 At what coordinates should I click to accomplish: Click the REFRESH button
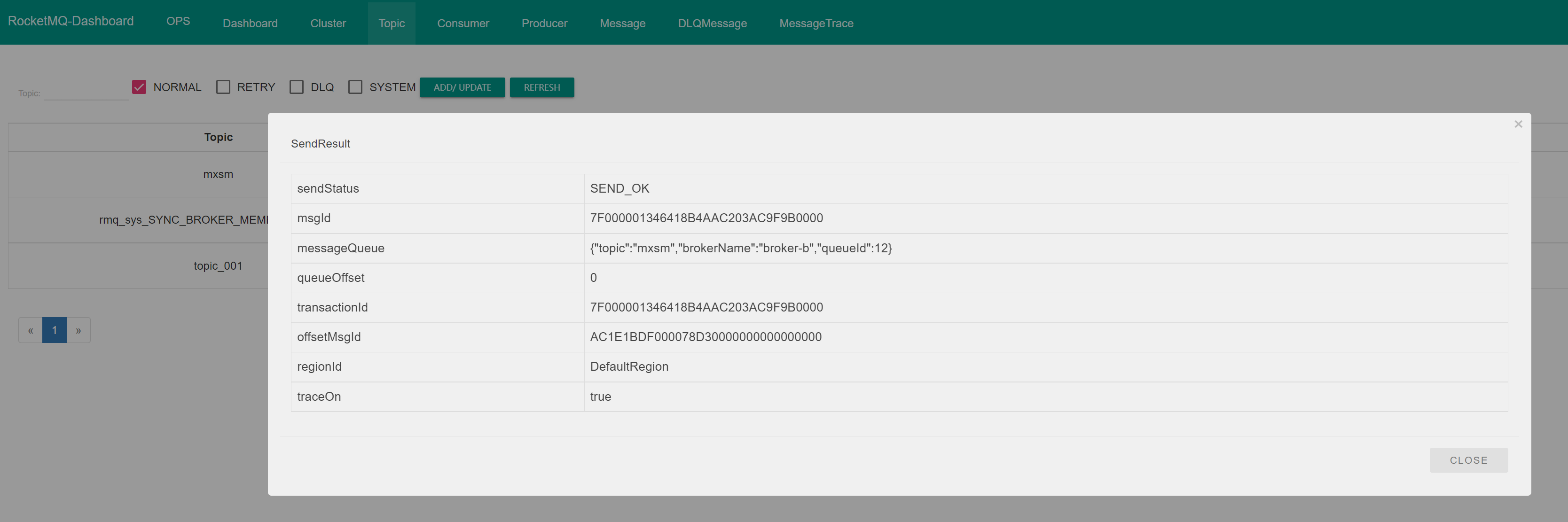[x=541, y=87]
